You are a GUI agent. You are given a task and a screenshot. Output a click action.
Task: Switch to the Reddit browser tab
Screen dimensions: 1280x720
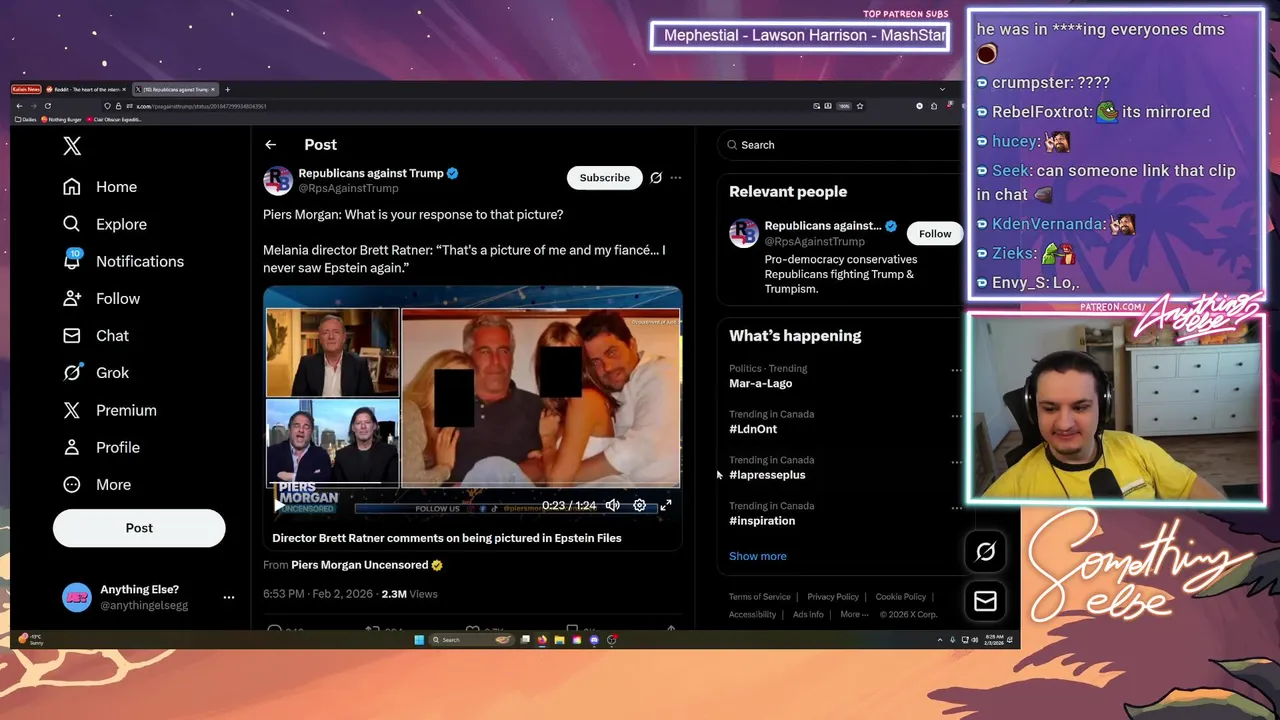coord(86,90)
